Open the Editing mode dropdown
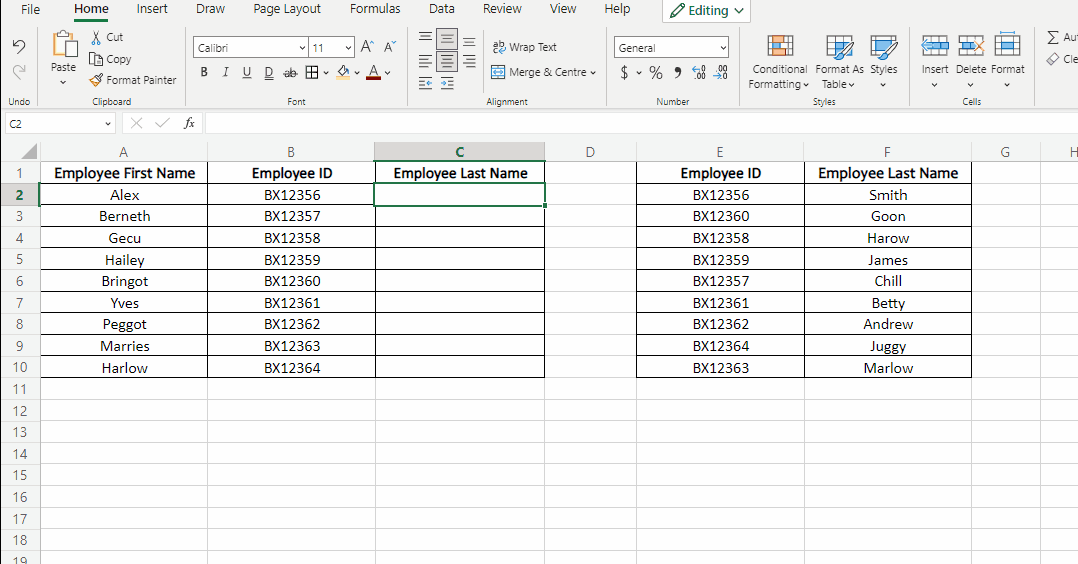This screenshot has height=564, width=1078. point(707,11)
